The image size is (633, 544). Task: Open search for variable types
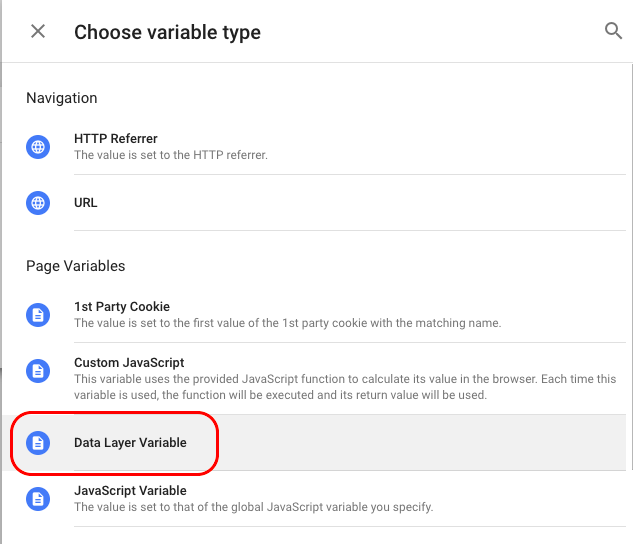(x=613, y=31)
